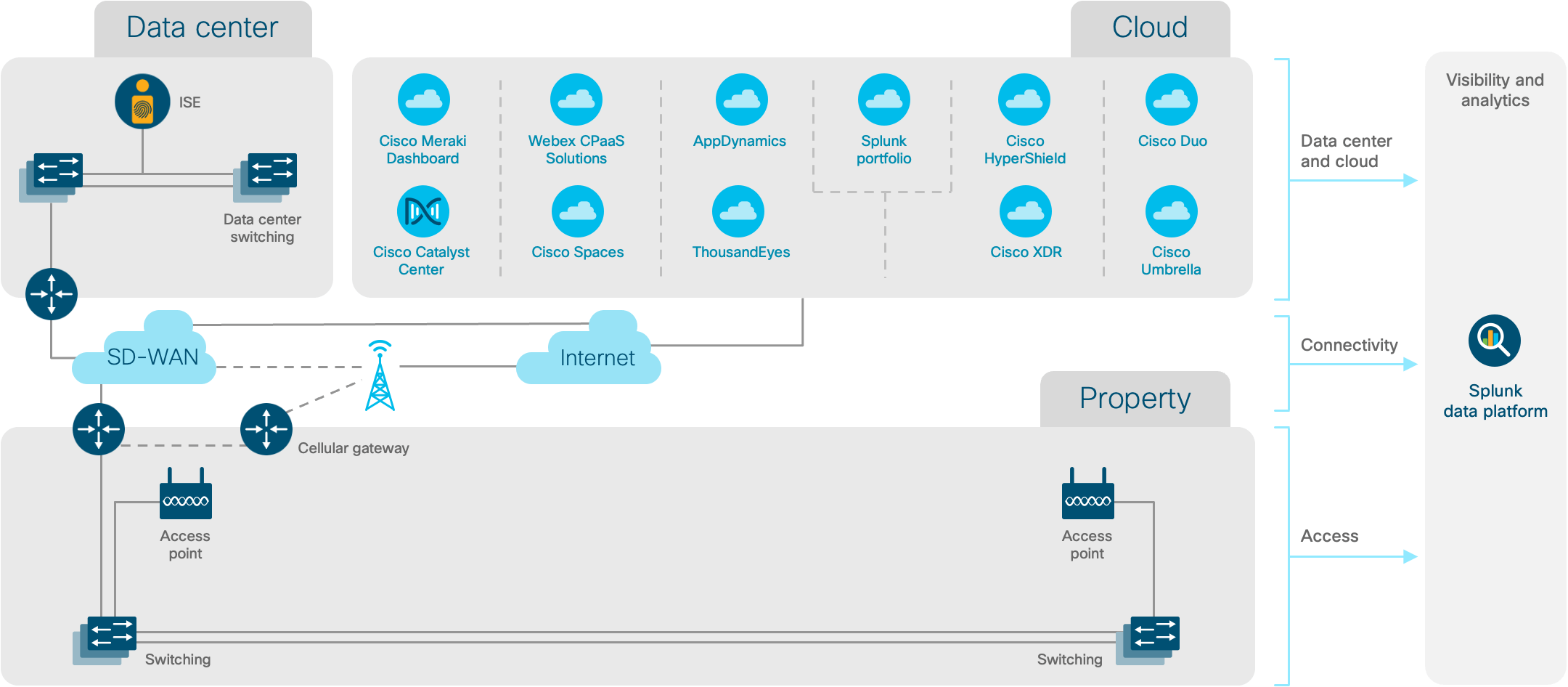Select the Cisco Spaces cloud icon
Image resolution: width=1568 pixels, height=687 pixels.
pyautogui.click(x=578, y=211)
